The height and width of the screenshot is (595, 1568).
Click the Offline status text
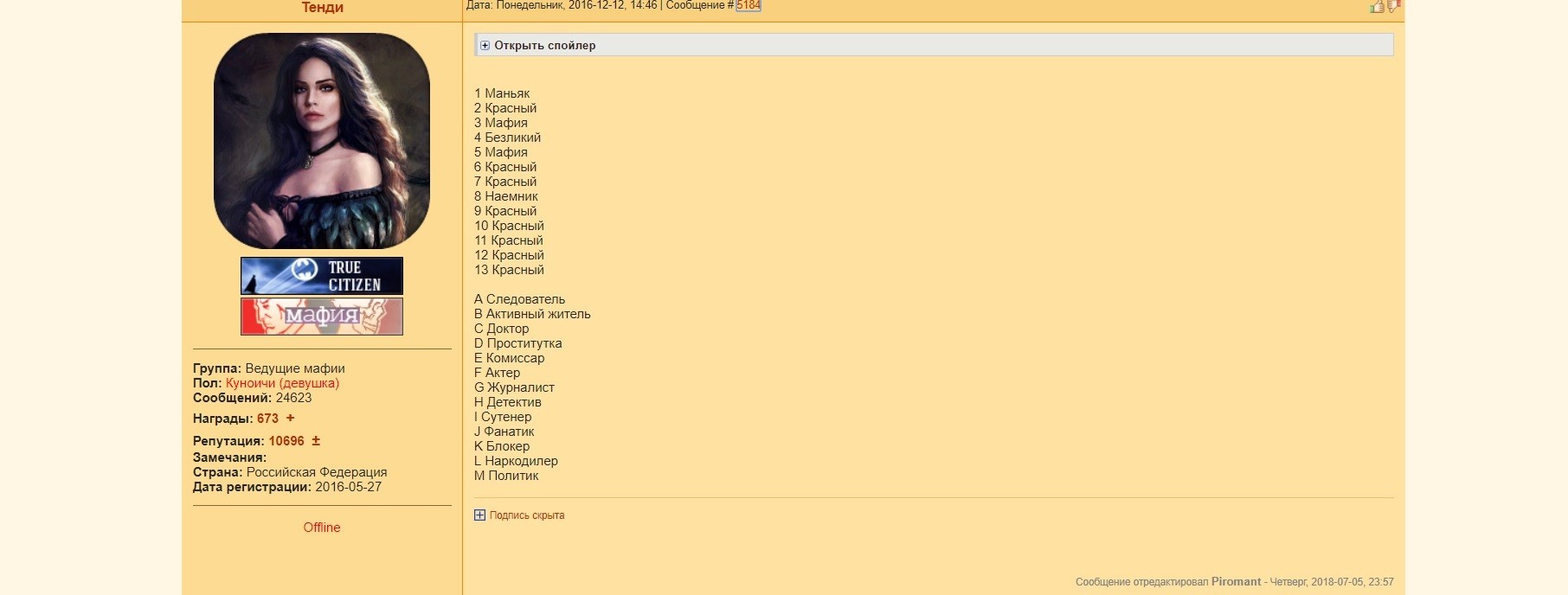tap(322, 528)
